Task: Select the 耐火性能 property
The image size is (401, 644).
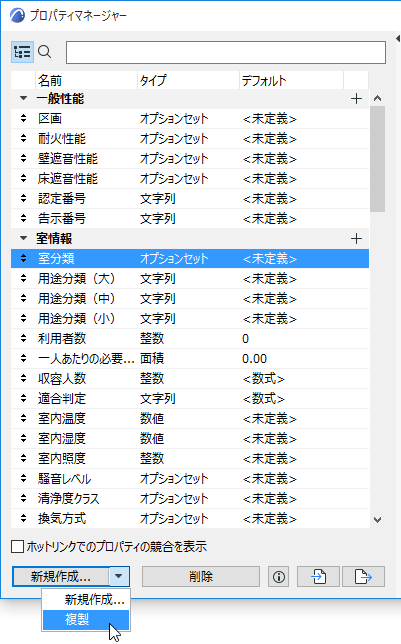Action: point(190,138)
